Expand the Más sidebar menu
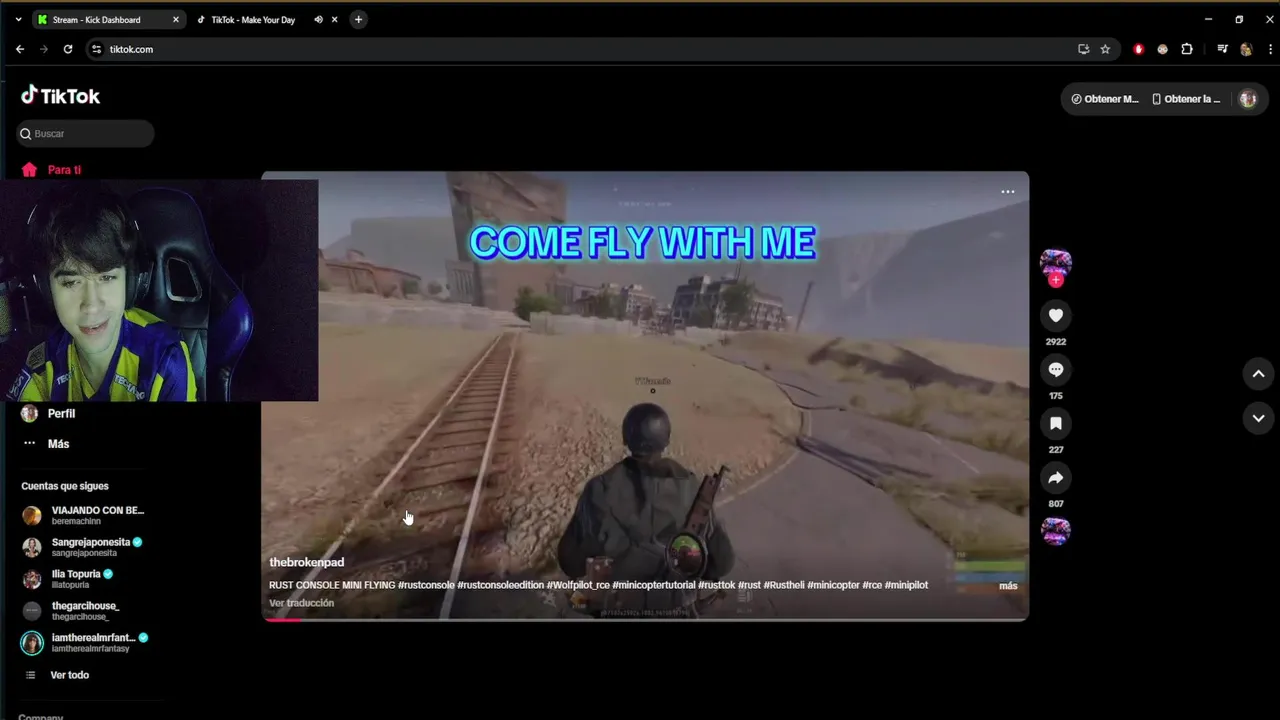This screenshot has width=1280, height=720. [x=46, y=444]
